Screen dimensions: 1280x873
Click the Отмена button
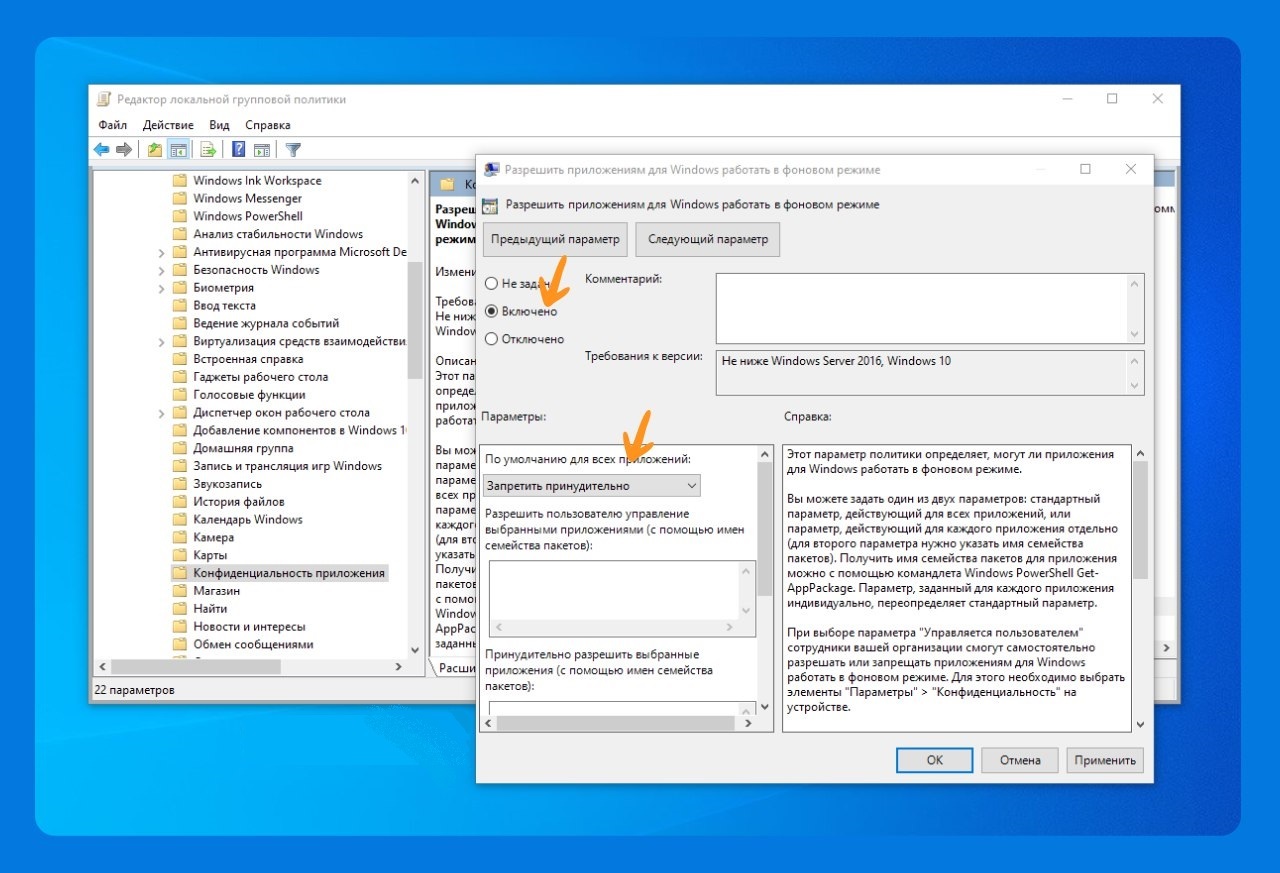[x=1020, y=760]
